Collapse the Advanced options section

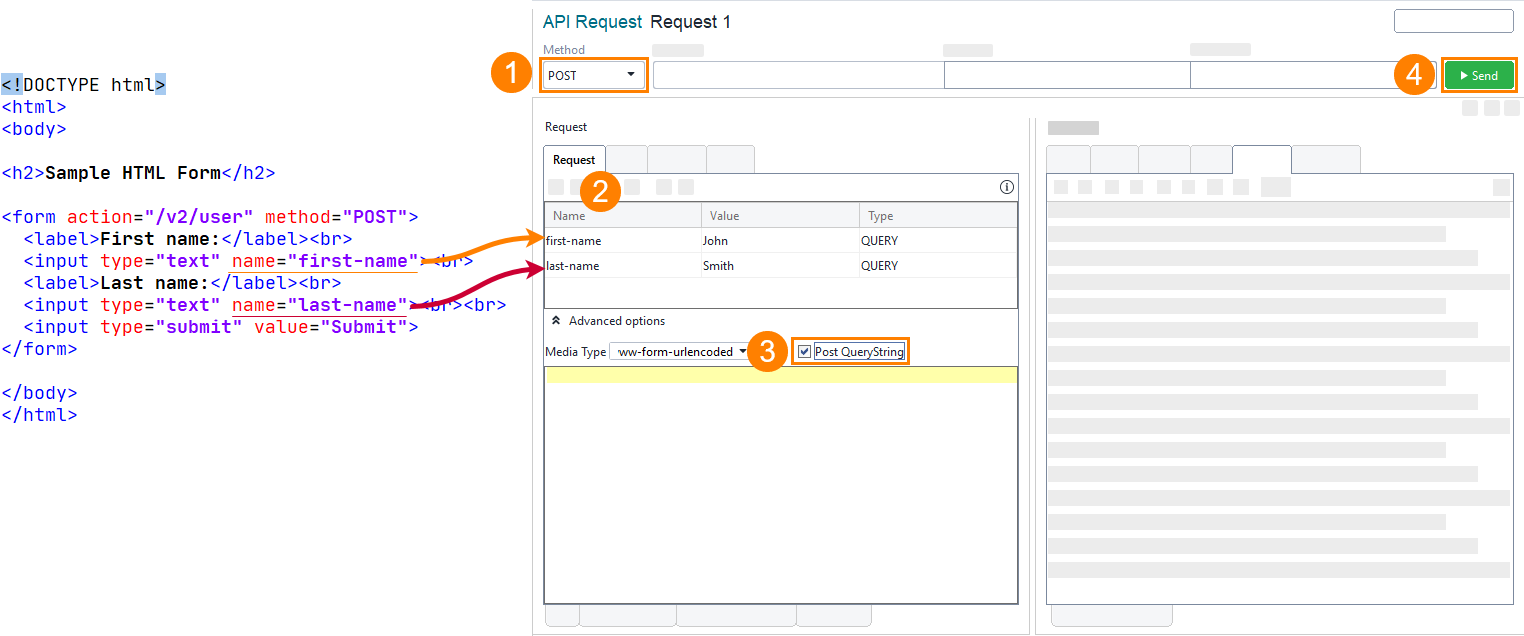pos(556,320)
